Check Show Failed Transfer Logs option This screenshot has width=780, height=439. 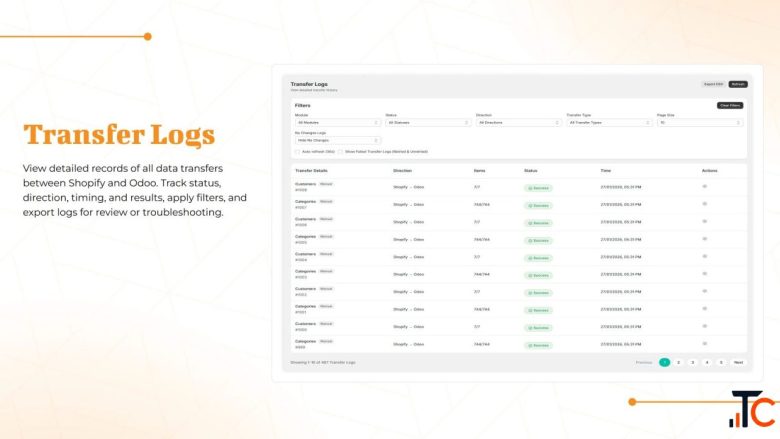coord(340,152)
